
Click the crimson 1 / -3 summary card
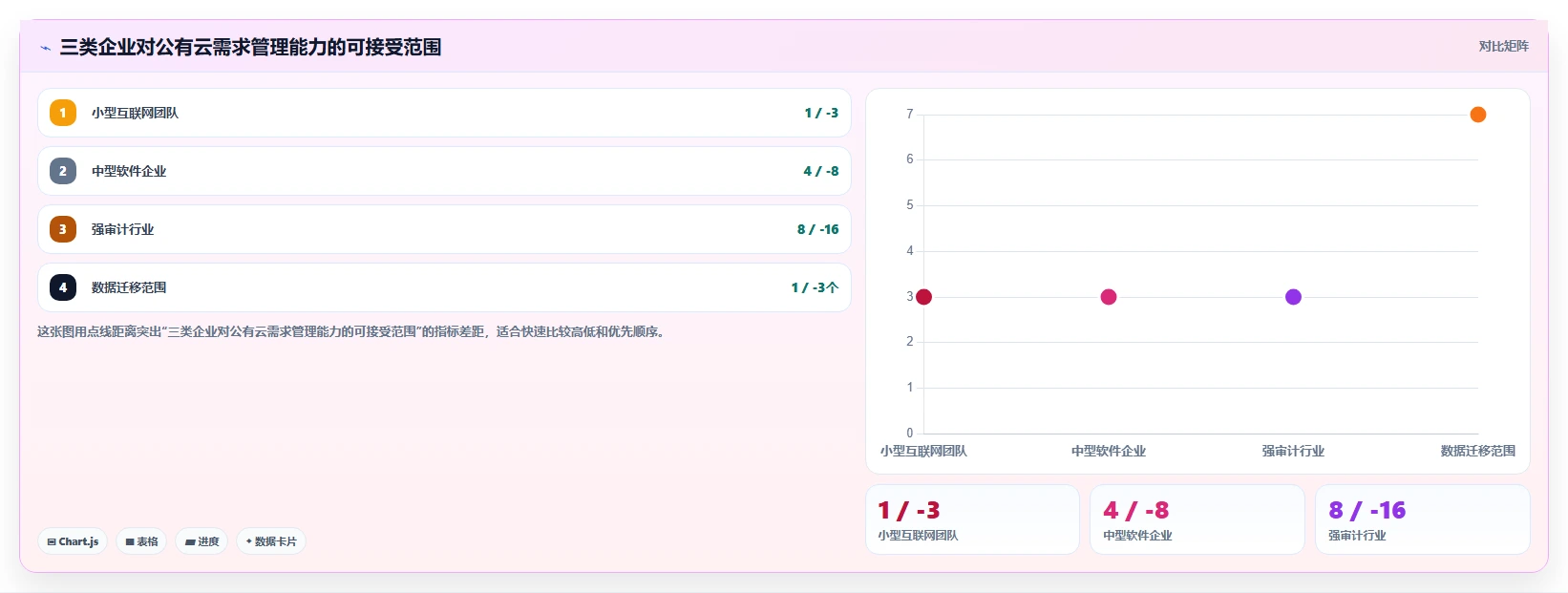[x=972, y=519]
